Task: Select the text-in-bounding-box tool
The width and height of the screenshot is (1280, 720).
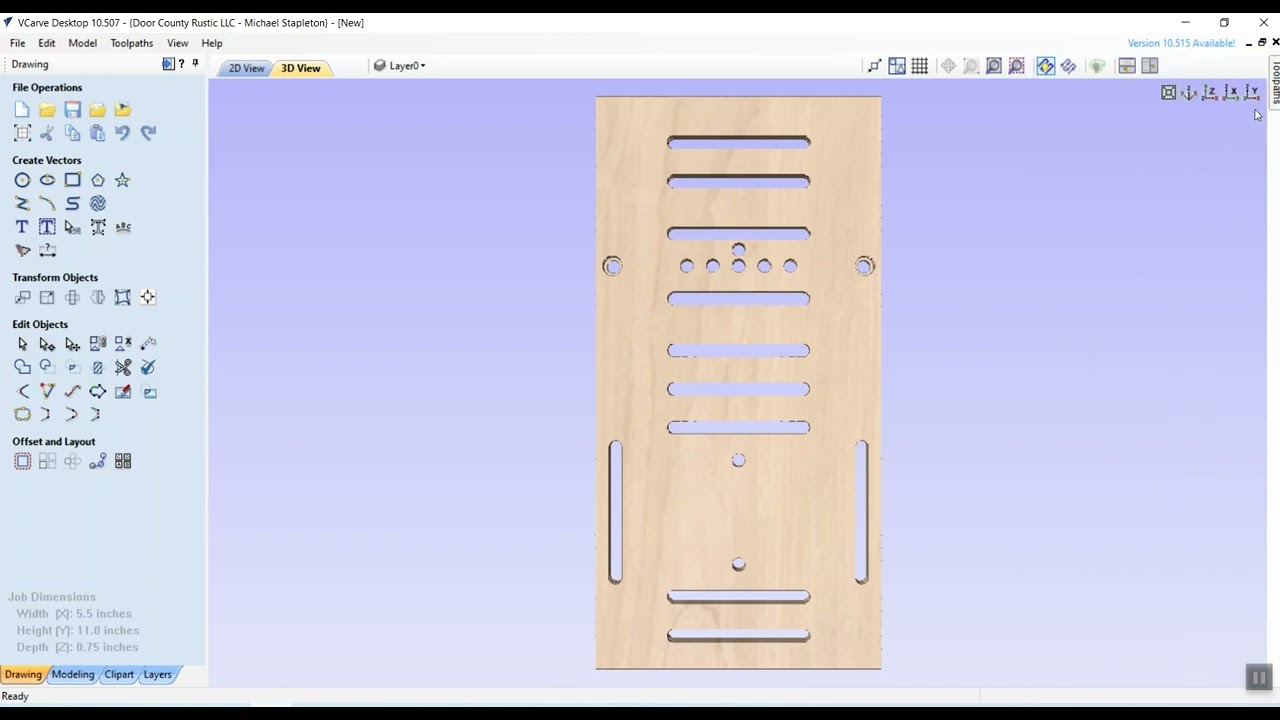Action: pos(47,227)
